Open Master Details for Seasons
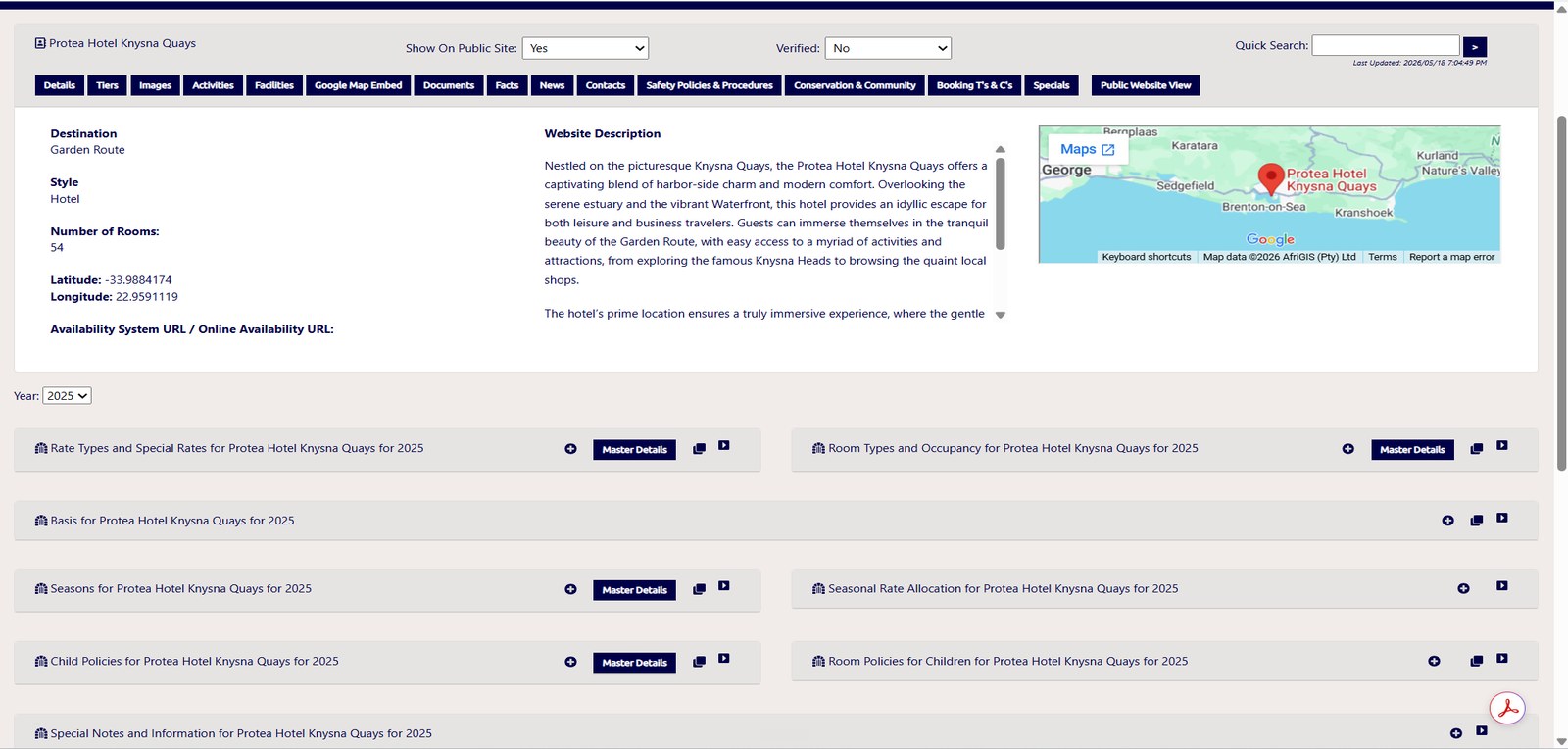Viewport: 1568px width, 749px height. click(634, 590)
